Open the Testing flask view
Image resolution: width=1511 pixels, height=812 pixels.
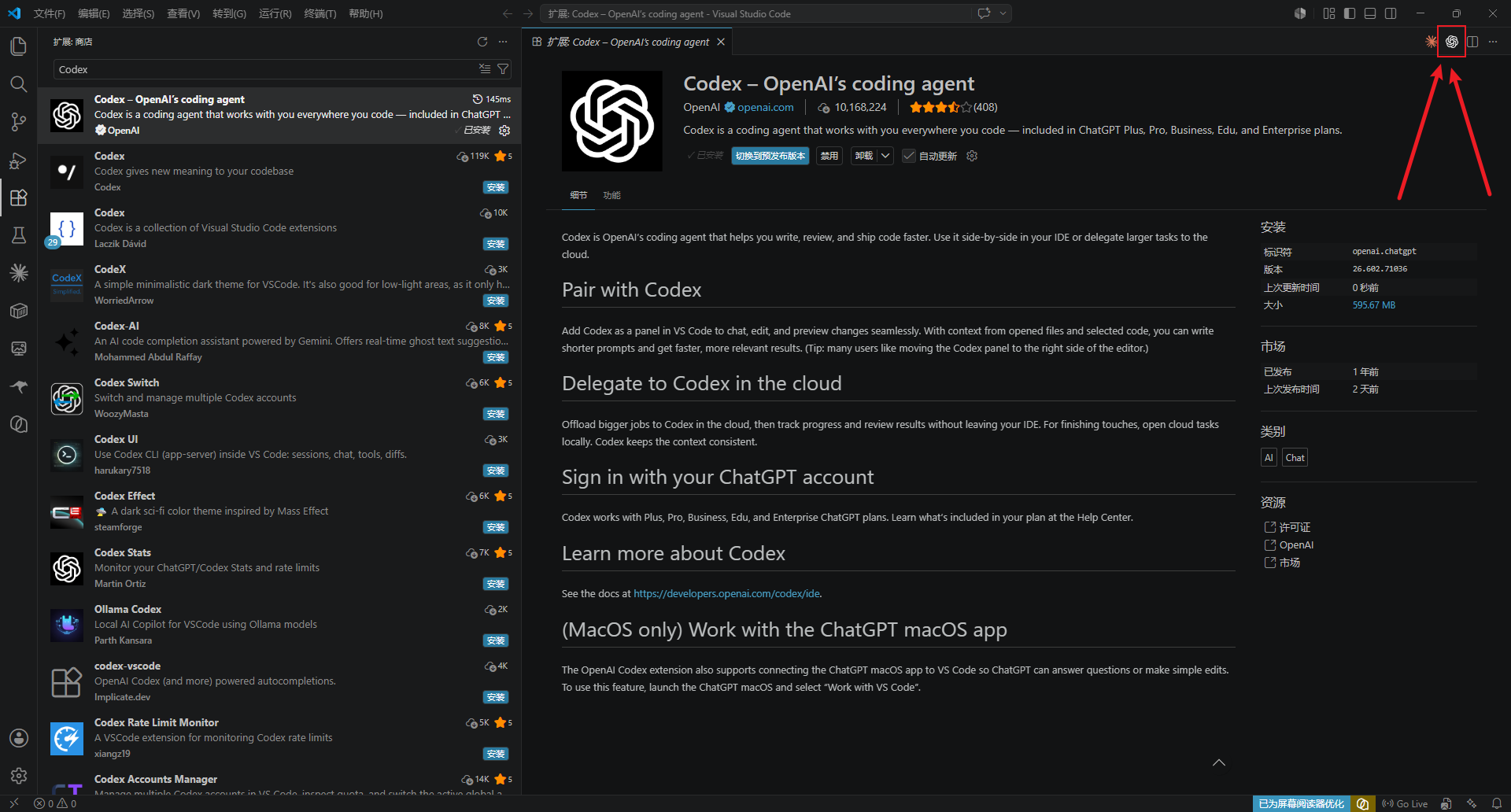(19, 235)
